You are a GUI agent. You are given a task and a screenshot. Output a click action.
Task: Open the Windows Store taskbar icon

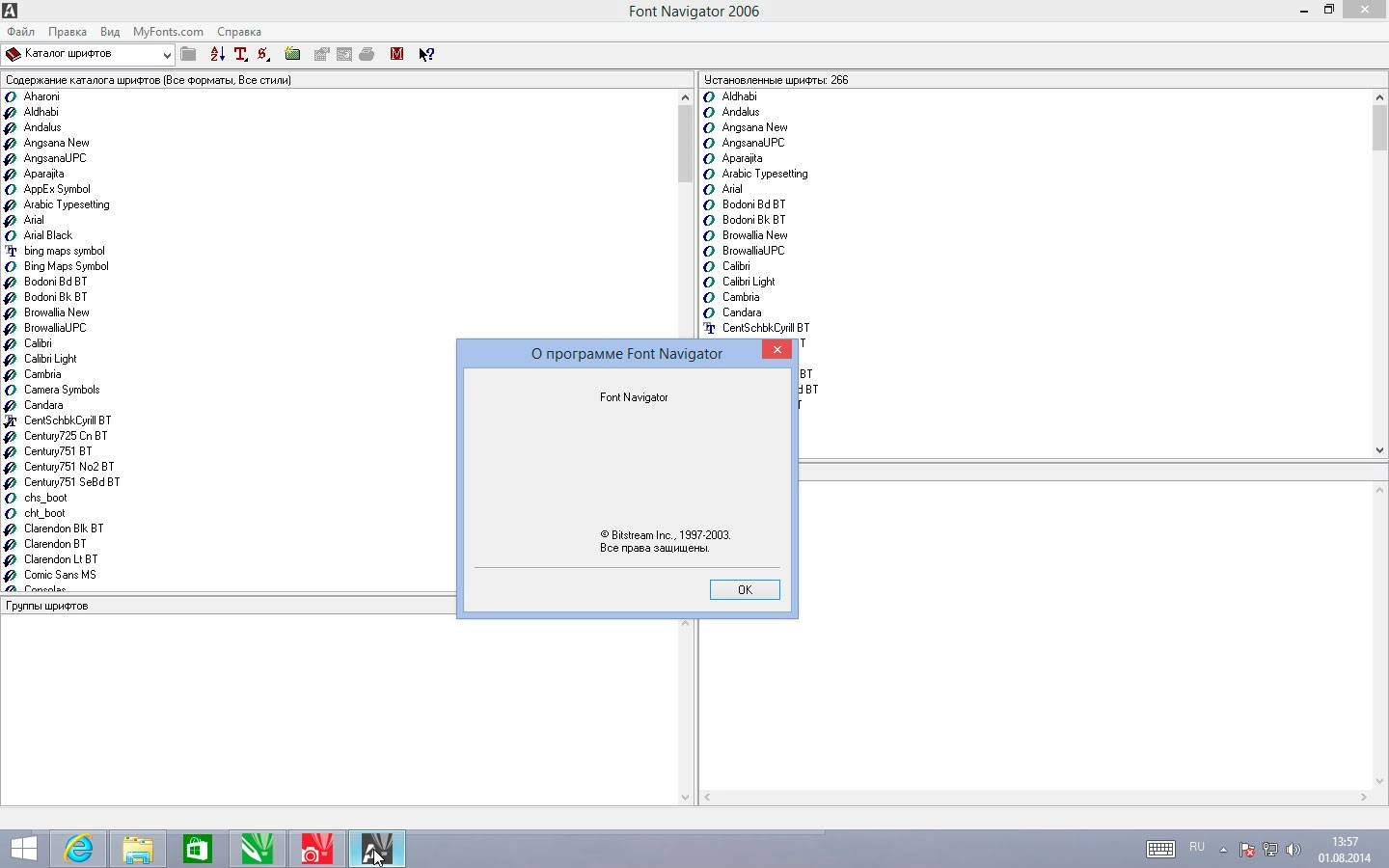click(198, 849)
